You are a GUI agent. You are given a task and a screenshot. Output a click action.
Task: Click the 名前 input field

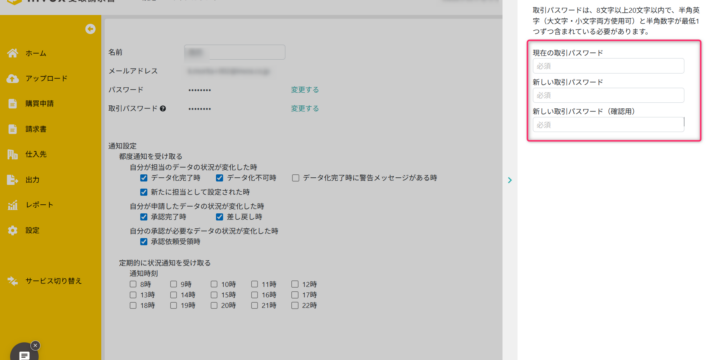(x=235, y=52)
